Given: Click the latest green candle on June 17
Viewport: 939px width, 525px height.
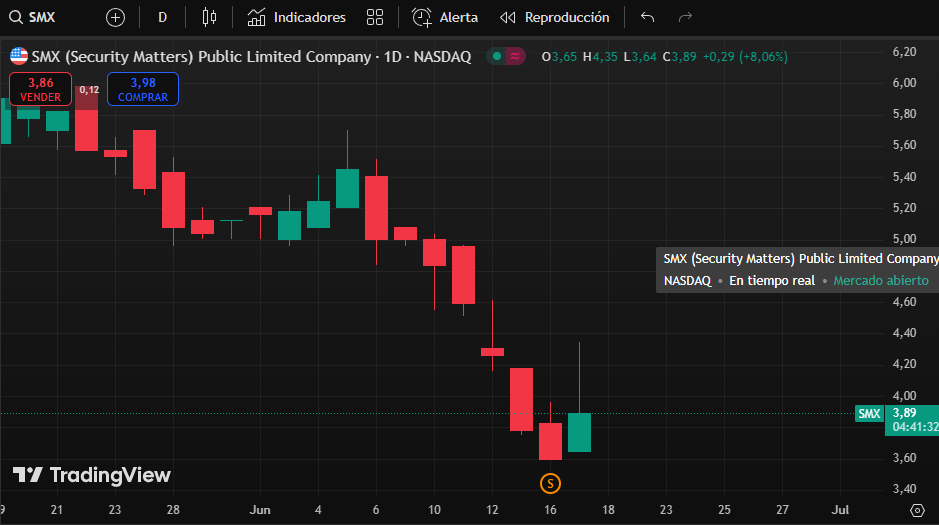Looking at the screenshot, I should click(579, 432).
